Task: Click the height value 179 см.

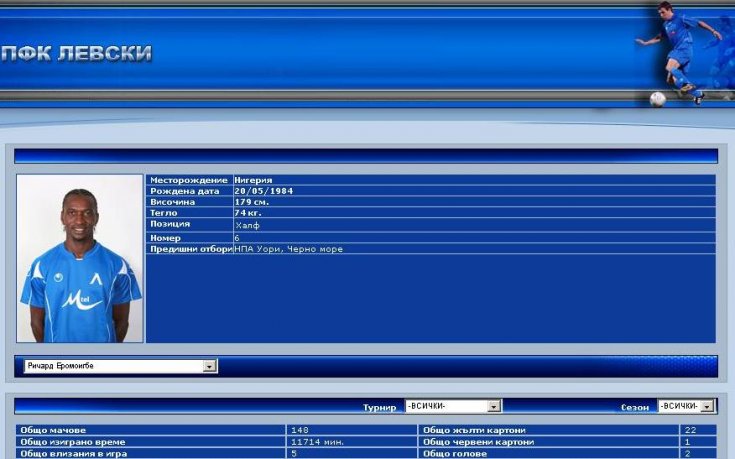Action: pyautogui.click(x=252, y=202)
